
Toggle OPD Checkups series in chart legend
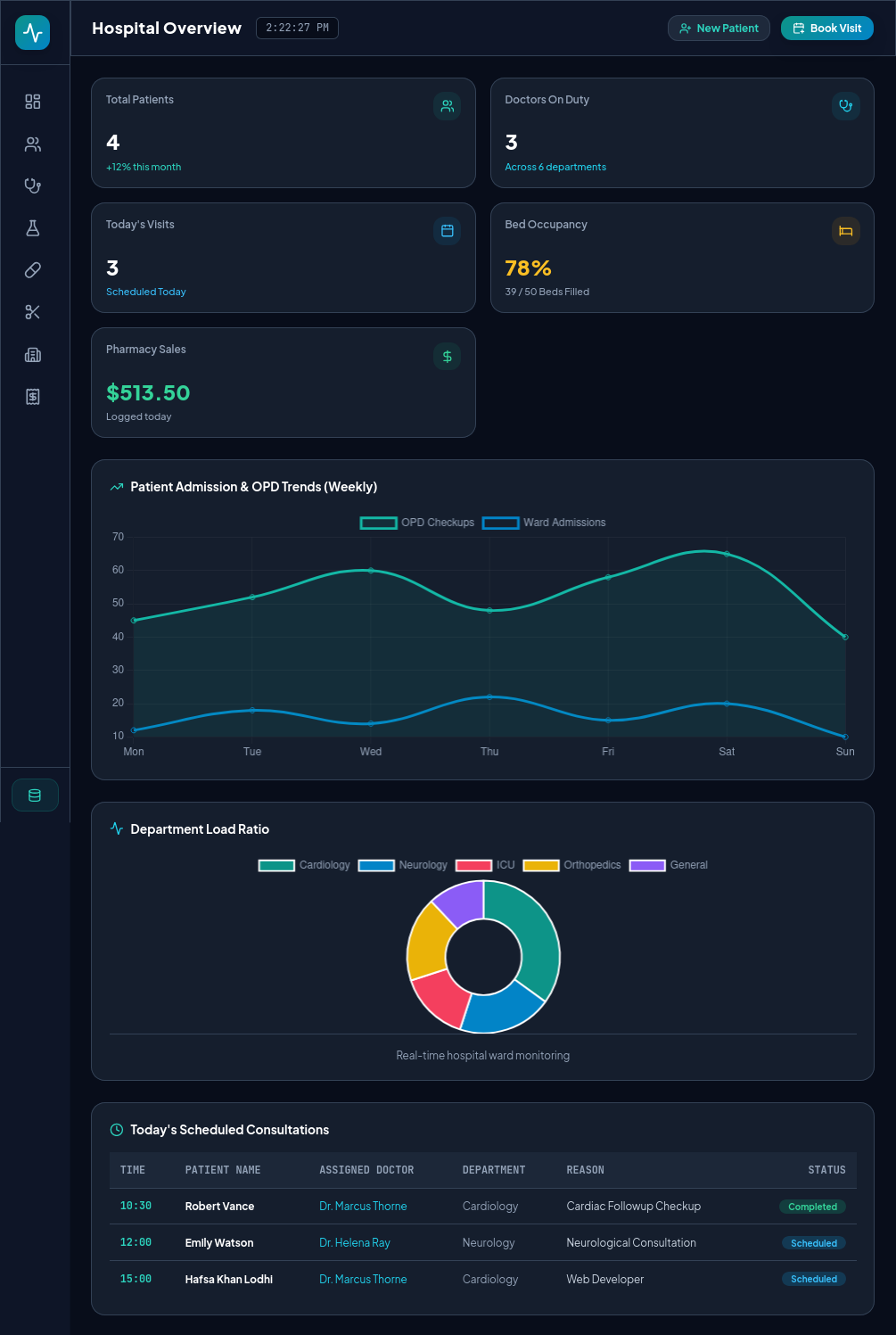click(x=417, y=523)
